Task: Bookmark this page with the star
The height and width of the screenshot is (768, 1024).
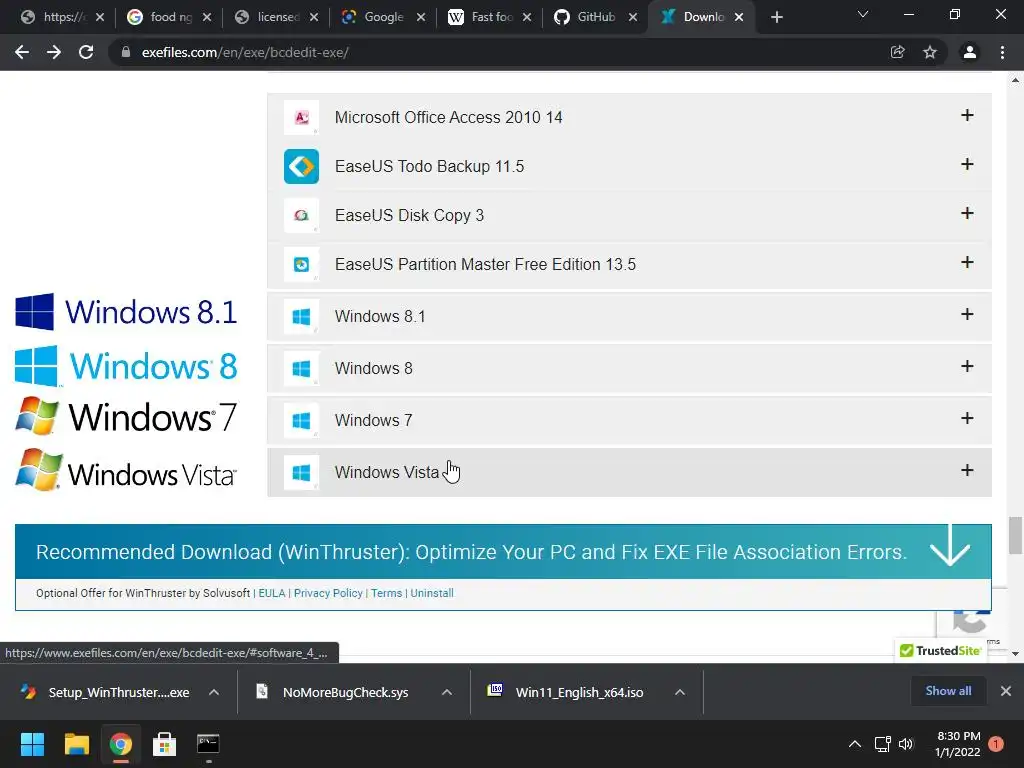Action: (930, 52)
